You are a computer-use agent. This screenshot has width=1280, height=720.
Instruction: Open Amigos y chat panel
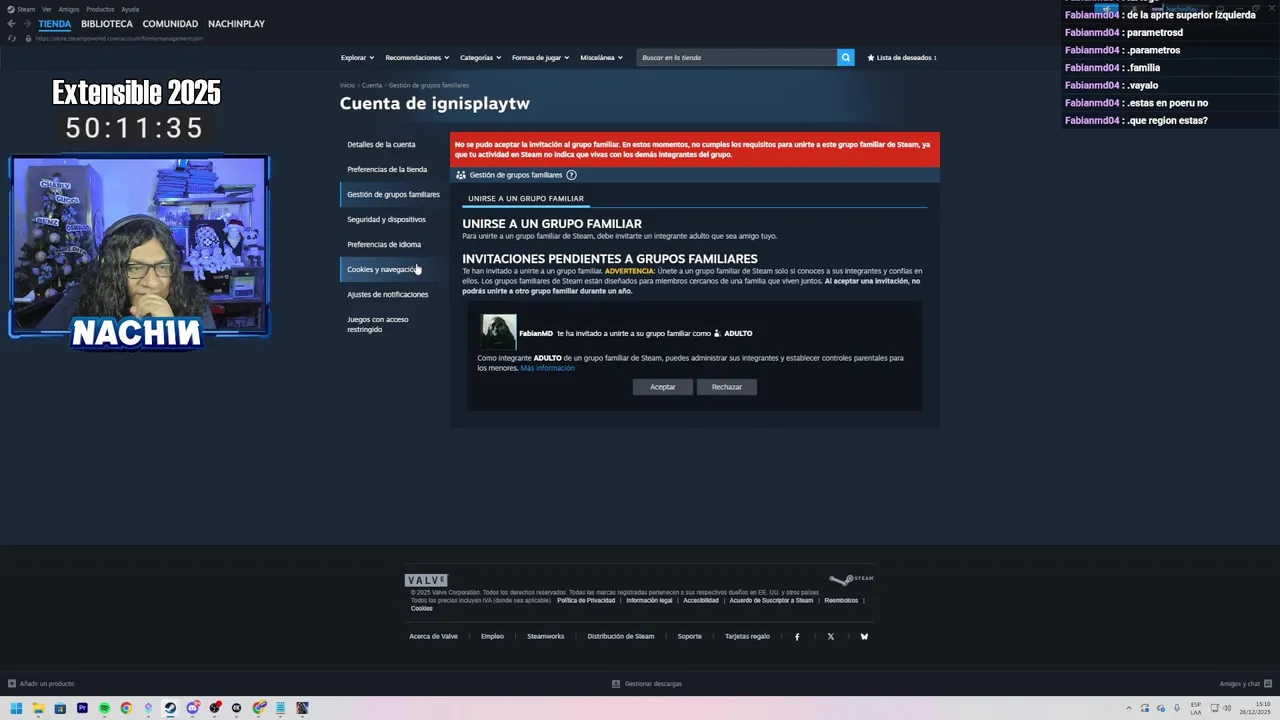1245,684
